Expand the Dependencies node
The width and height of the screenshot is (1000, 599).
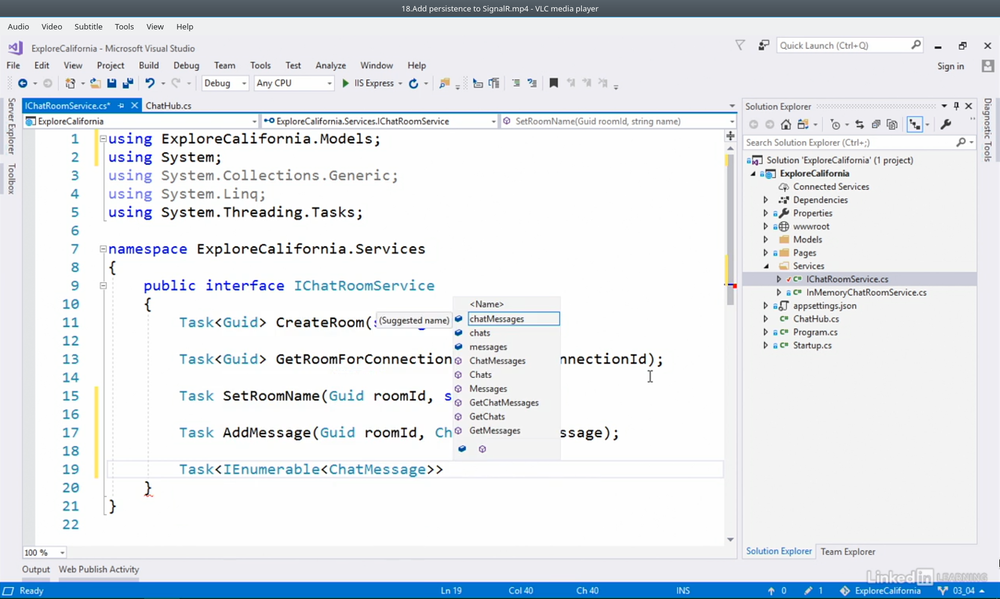click(x=766, y=200)
